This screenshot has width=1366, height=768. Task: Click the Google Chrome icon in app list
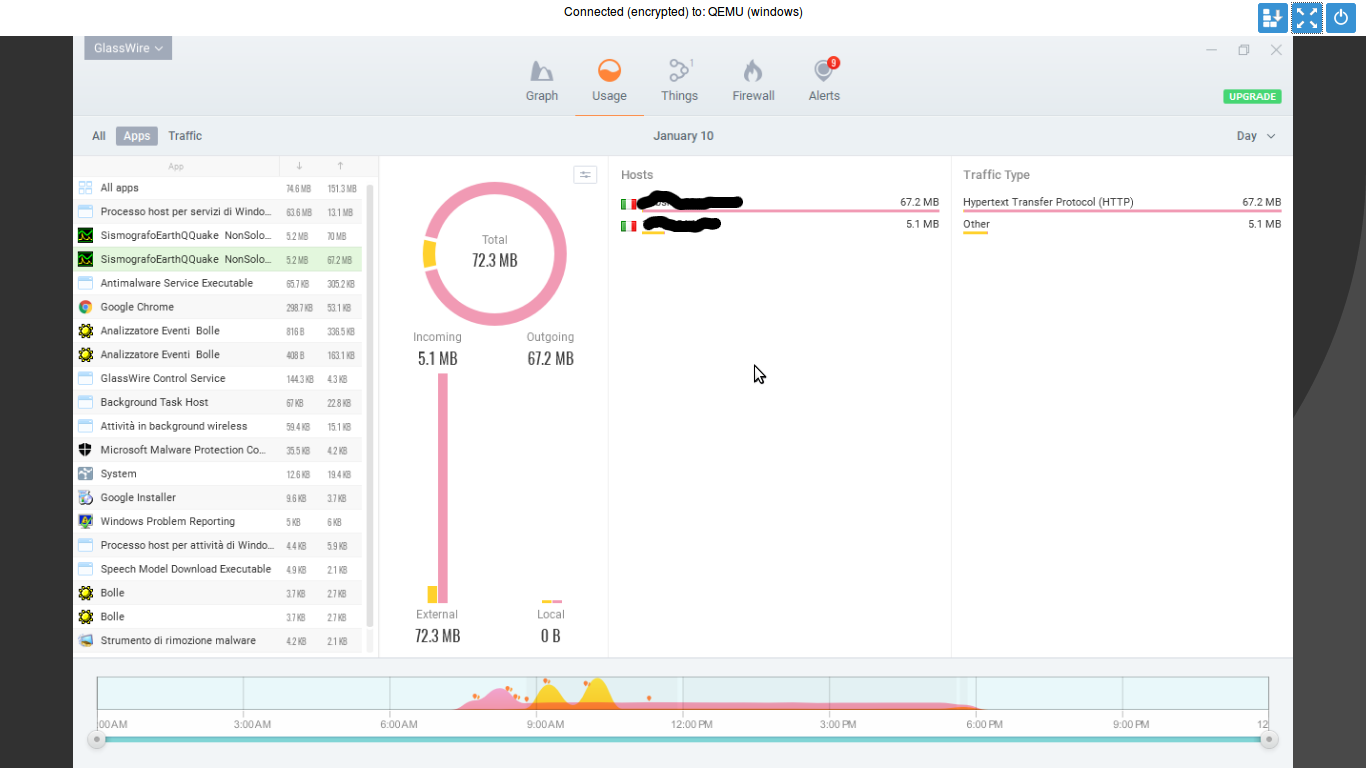(x=86, y=307)
